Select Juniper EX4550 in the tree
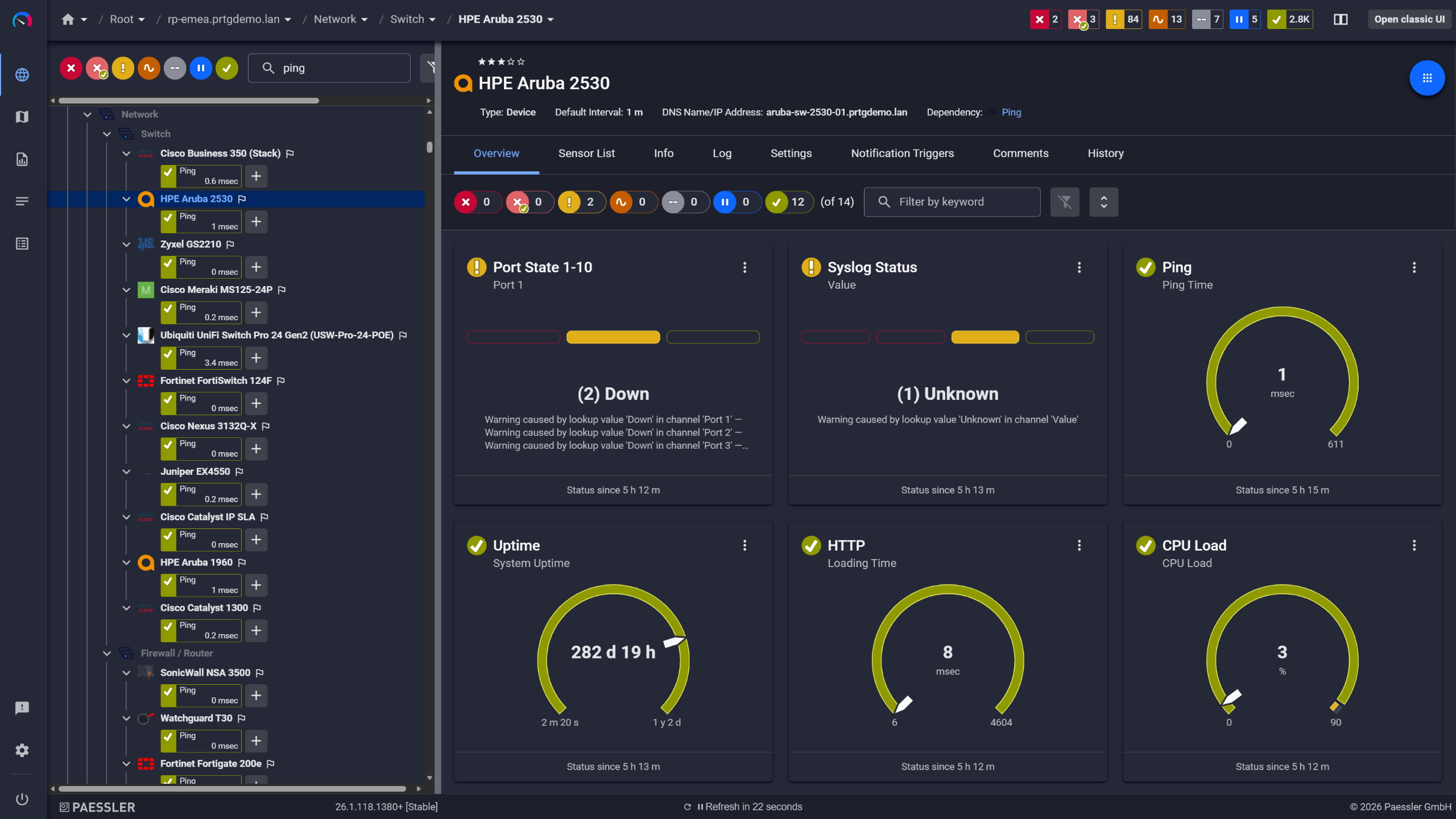This screenshot has width=1456, height=819. coord(195,471)
